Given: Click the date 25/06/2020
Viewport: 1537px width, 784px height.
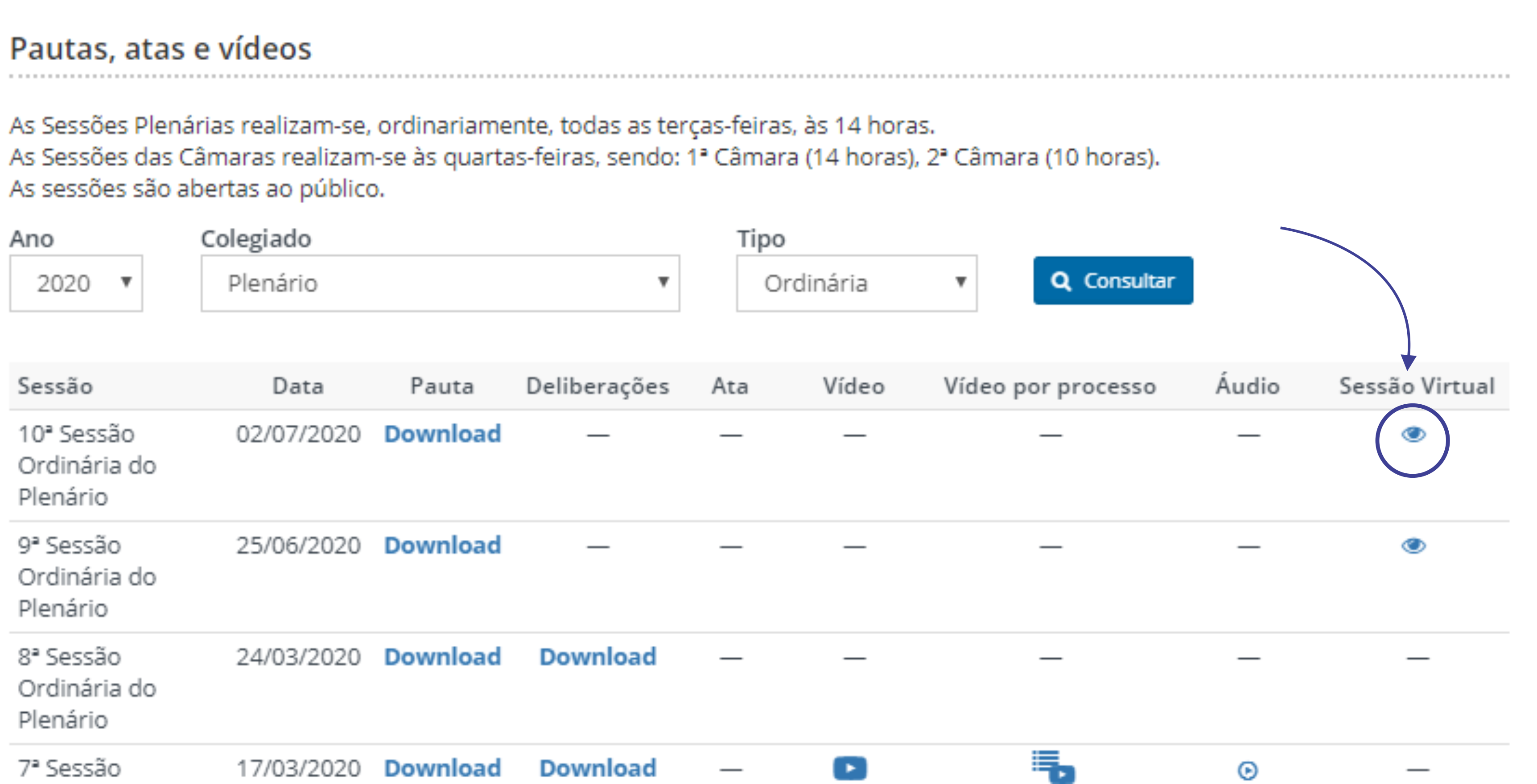Looking at the screenshot, I should 298,546.
